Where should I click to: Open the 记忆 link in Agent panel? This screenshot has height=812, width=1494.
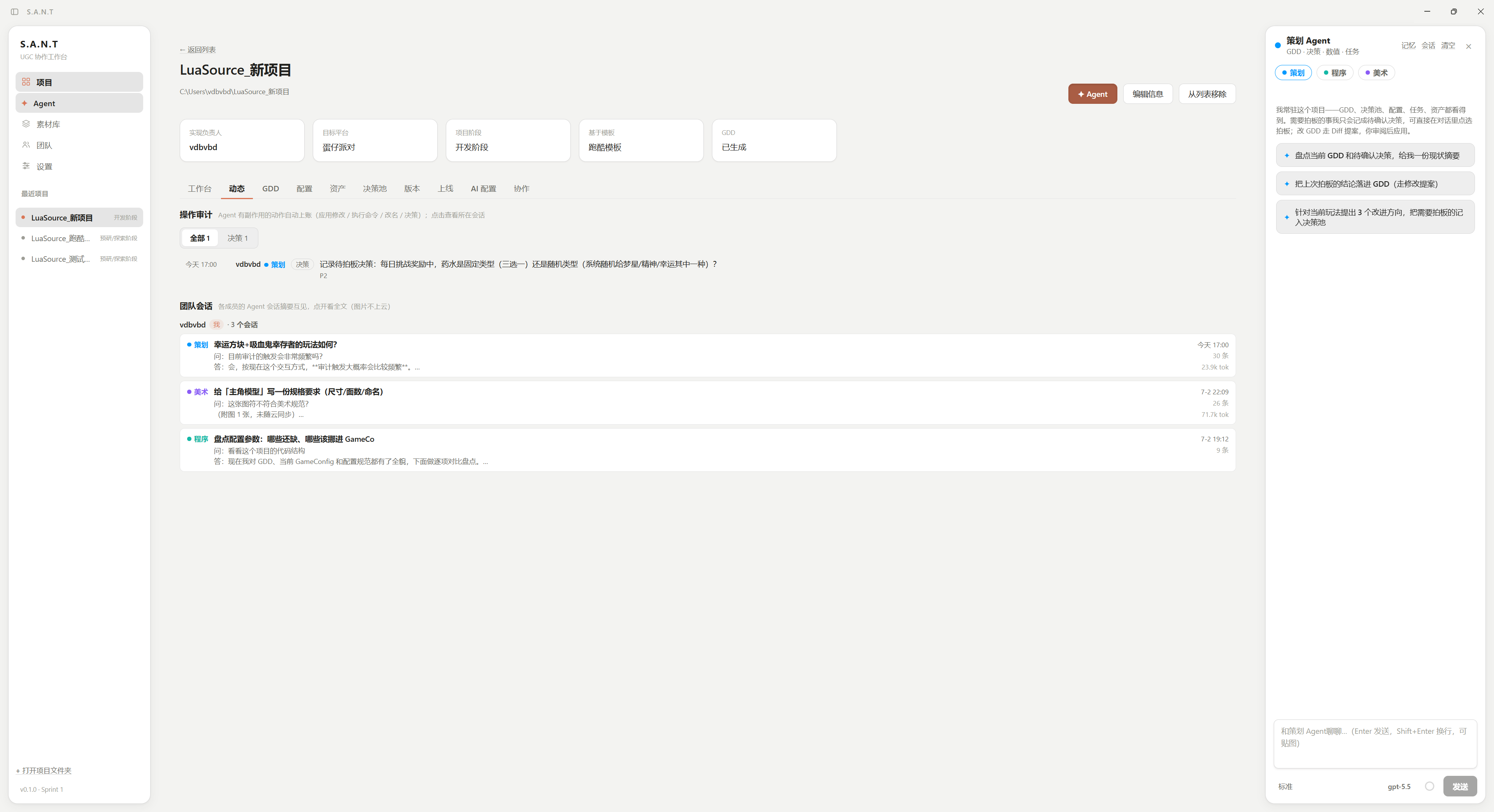1408,45
